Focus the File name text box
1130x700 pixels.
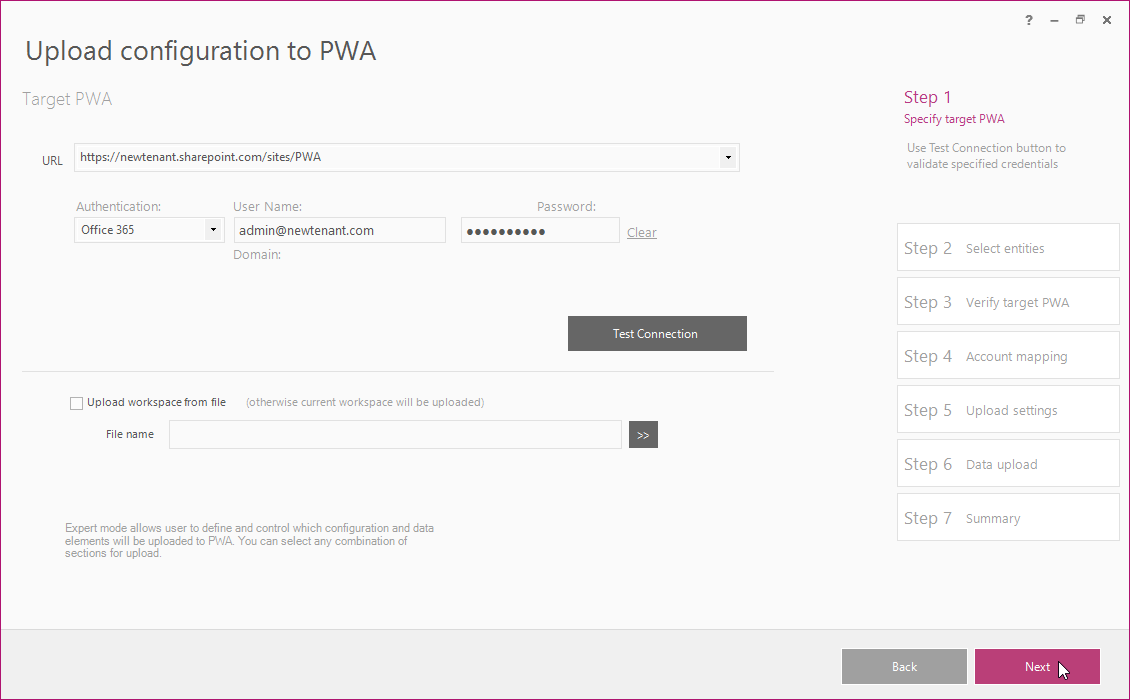click(x=395, y=435)
